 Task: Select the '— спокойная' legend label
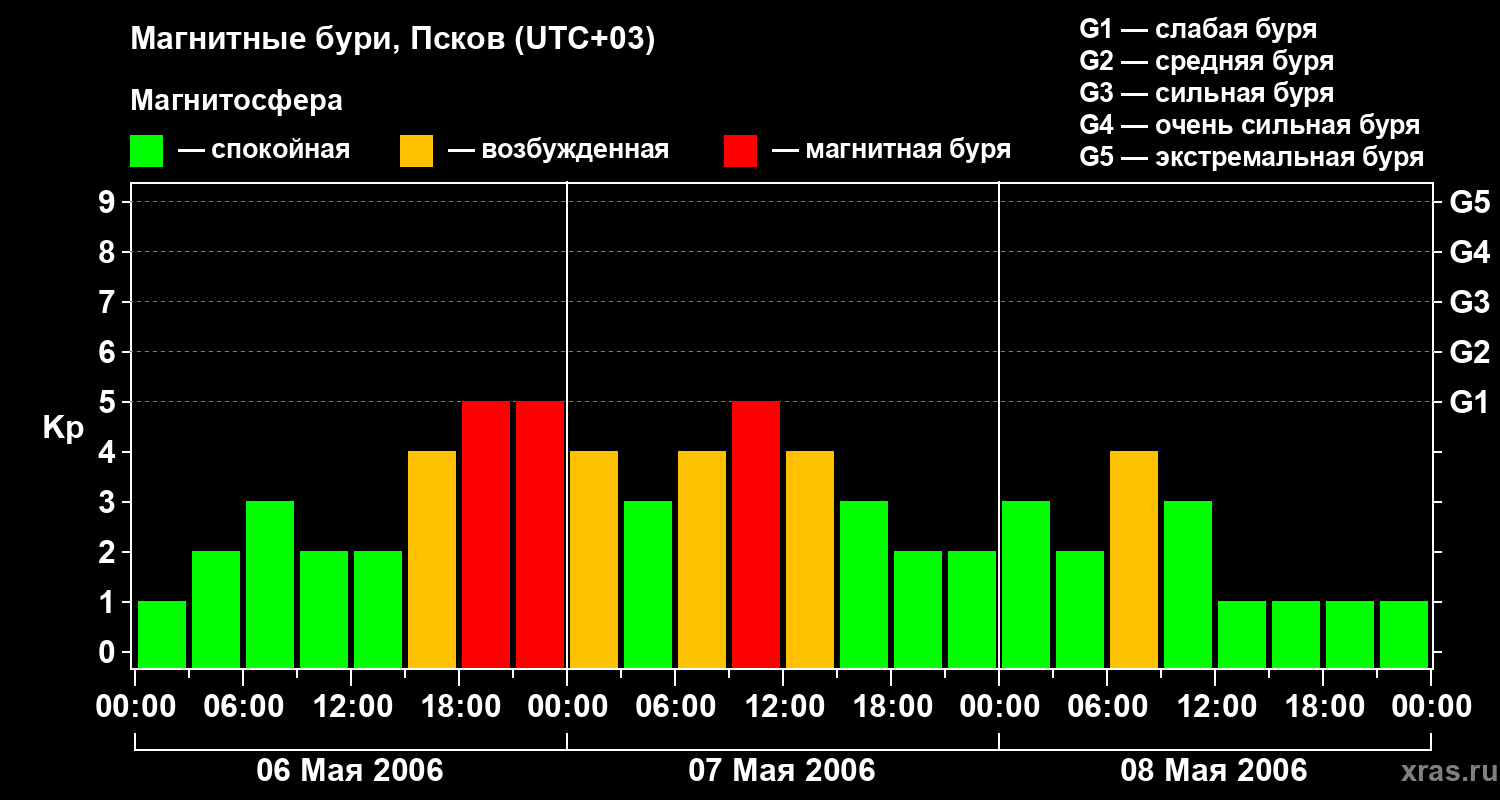[x=264, y=150]
